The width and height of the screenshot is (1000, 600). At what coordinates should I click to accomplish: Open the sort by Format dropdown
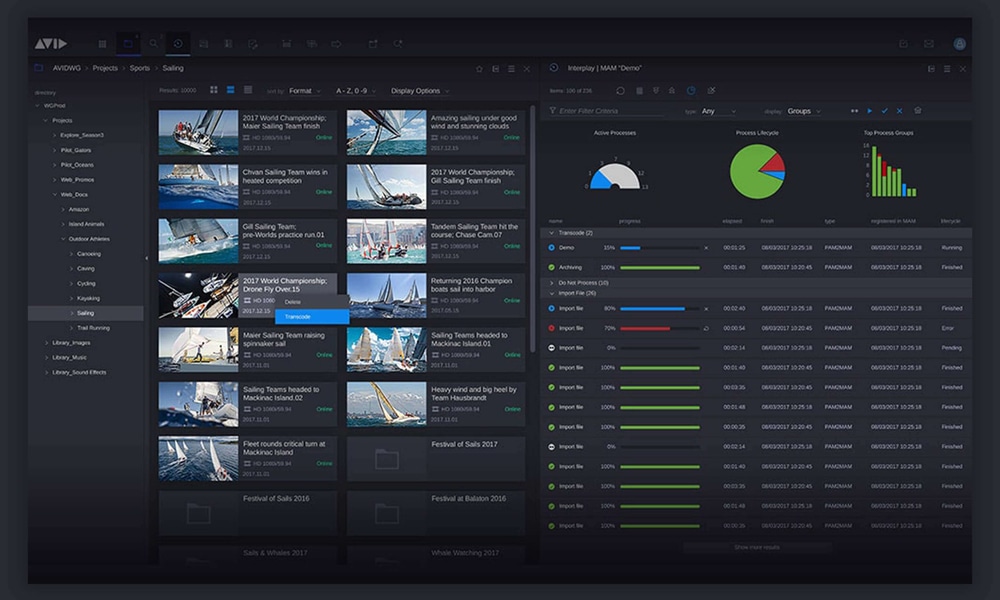coord(305,91)
